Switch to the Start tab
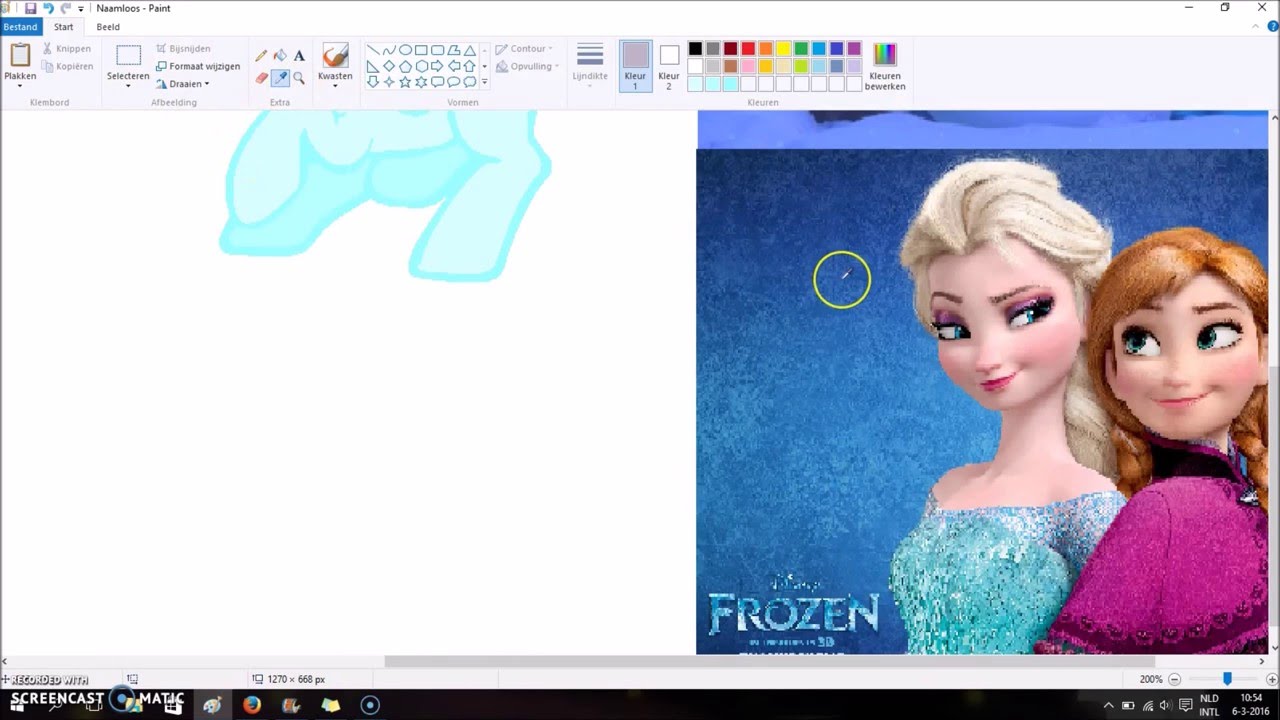1280x720 pixels. pyautogui.click(x=63, y=27)
